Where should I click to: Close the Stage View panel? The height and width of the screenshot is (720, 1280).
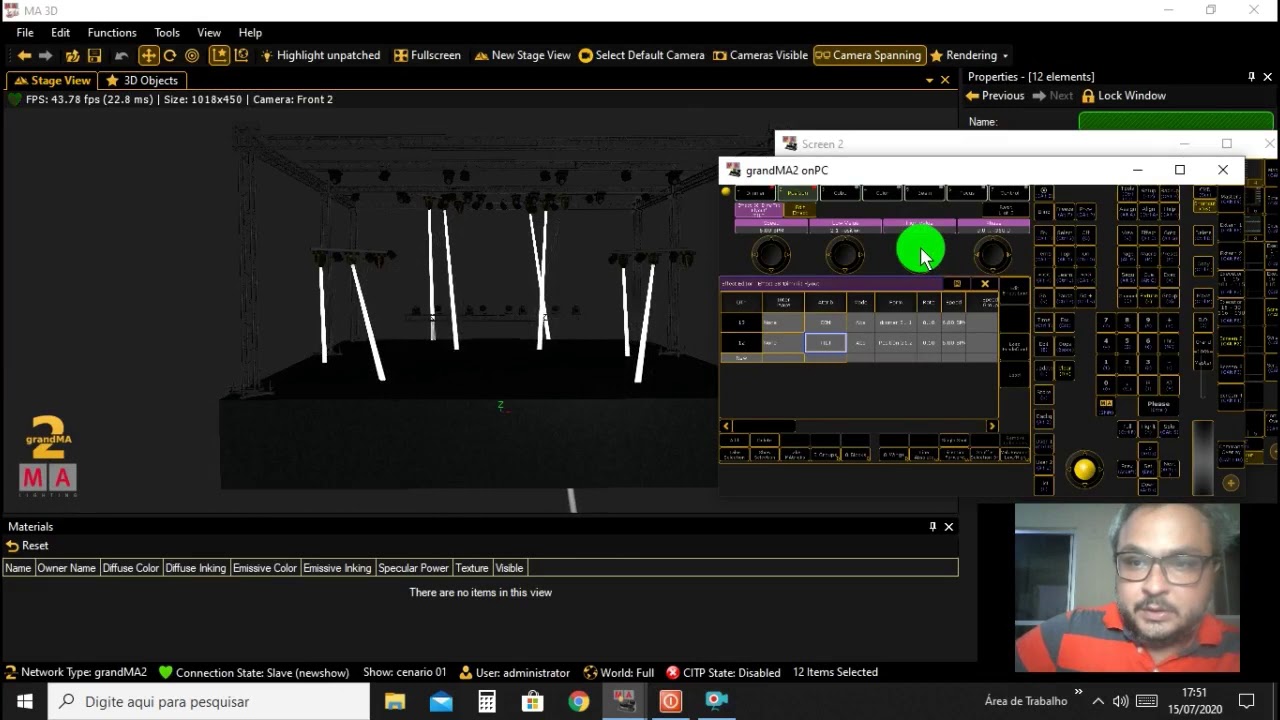pyautogui.click(x=945, y=80)
